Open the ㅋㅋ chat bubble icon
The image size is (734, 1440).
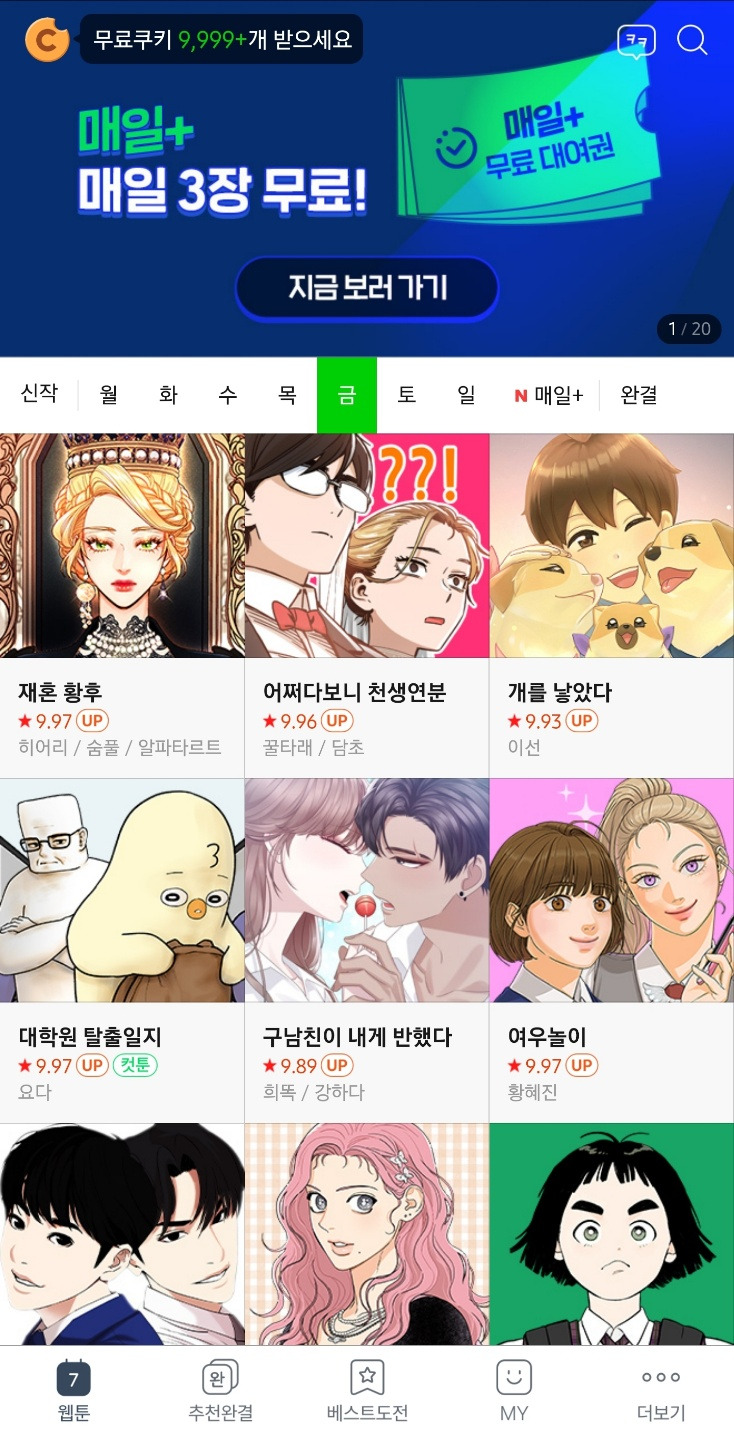tap(636, 41)
